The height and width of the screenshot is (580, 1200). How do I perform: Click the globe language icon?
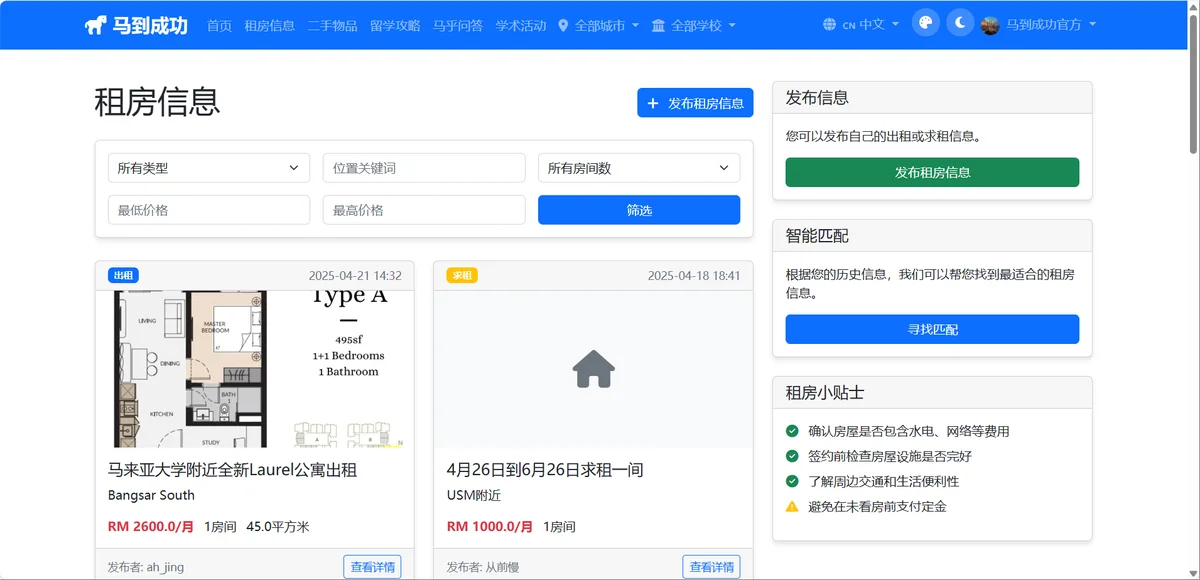[830, 25]
